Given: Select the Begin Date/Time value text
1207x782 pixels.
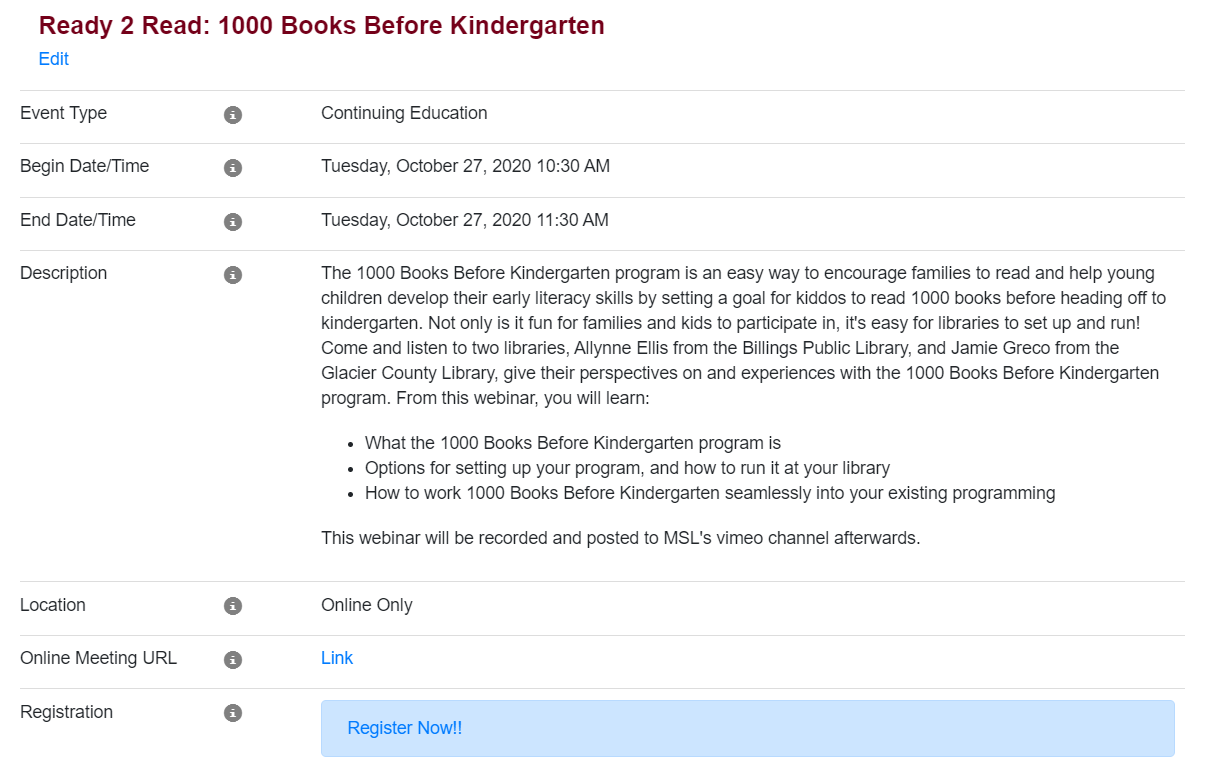Looking at the screenshot, I should click(465, 165).
